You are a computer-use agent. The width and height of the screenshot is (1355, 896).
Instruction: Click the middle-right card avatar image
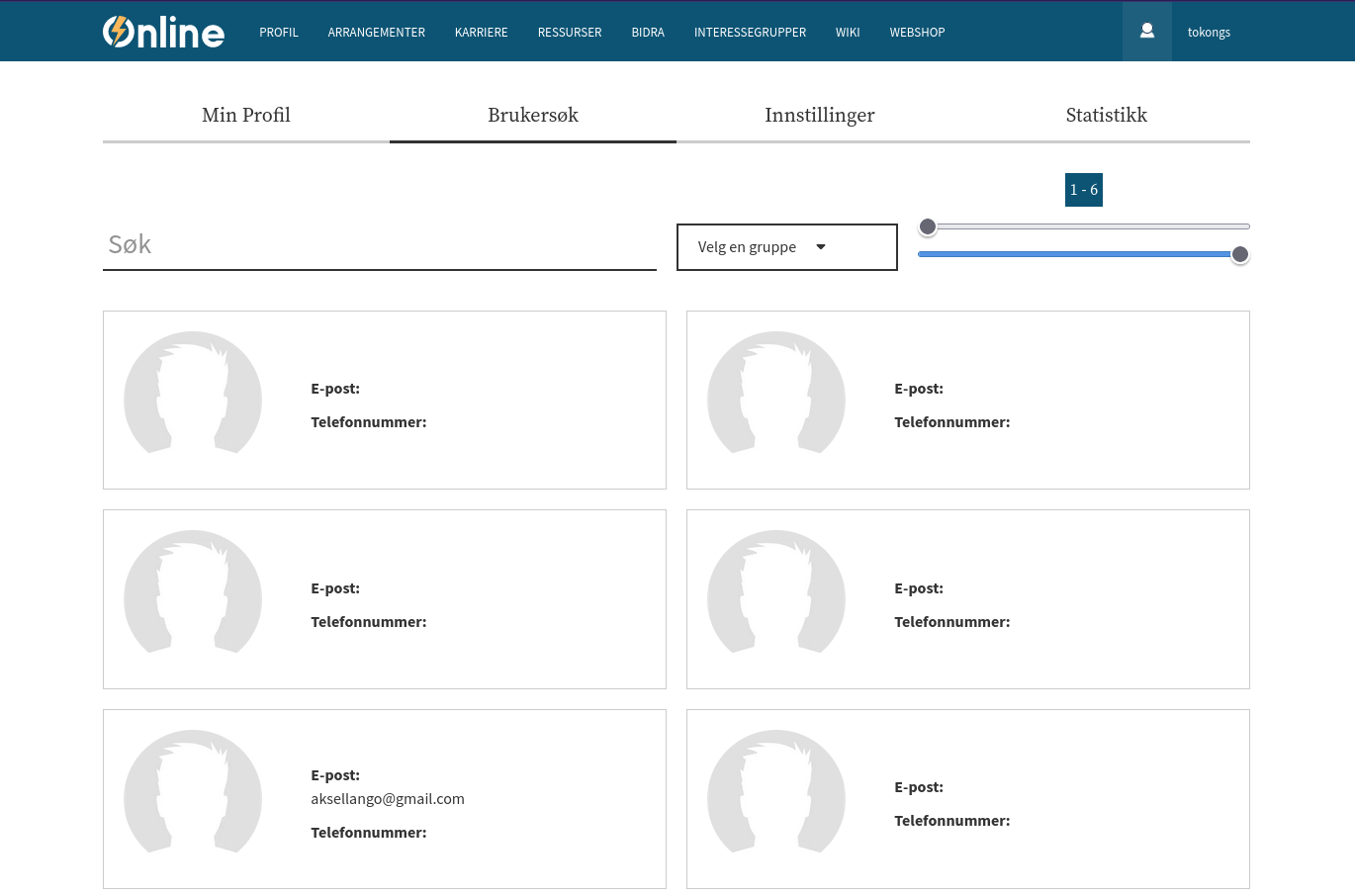pos(776,596)
